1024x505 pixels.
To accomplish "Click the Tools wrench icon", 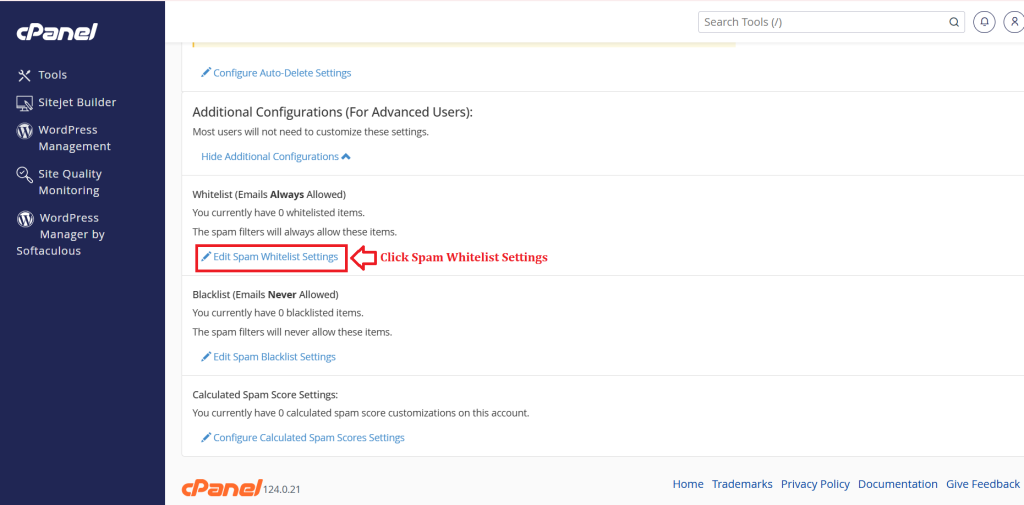I will click(24, 75).
